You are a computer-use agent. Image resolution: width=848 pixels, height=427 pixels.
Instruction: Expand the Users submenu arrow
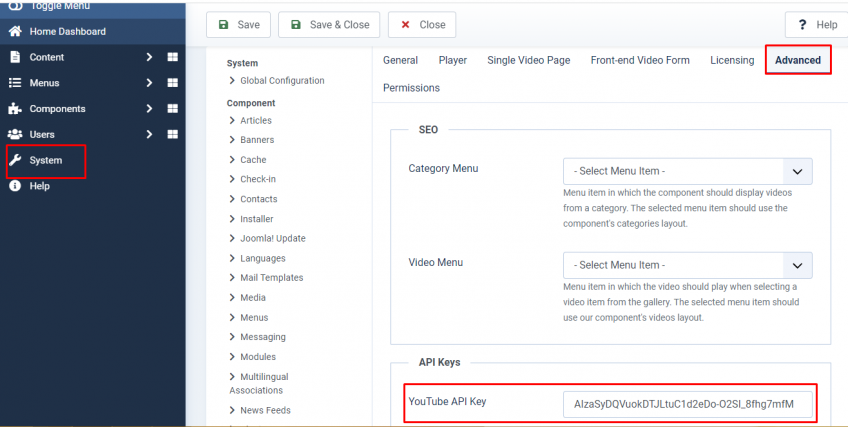(149, 134)
